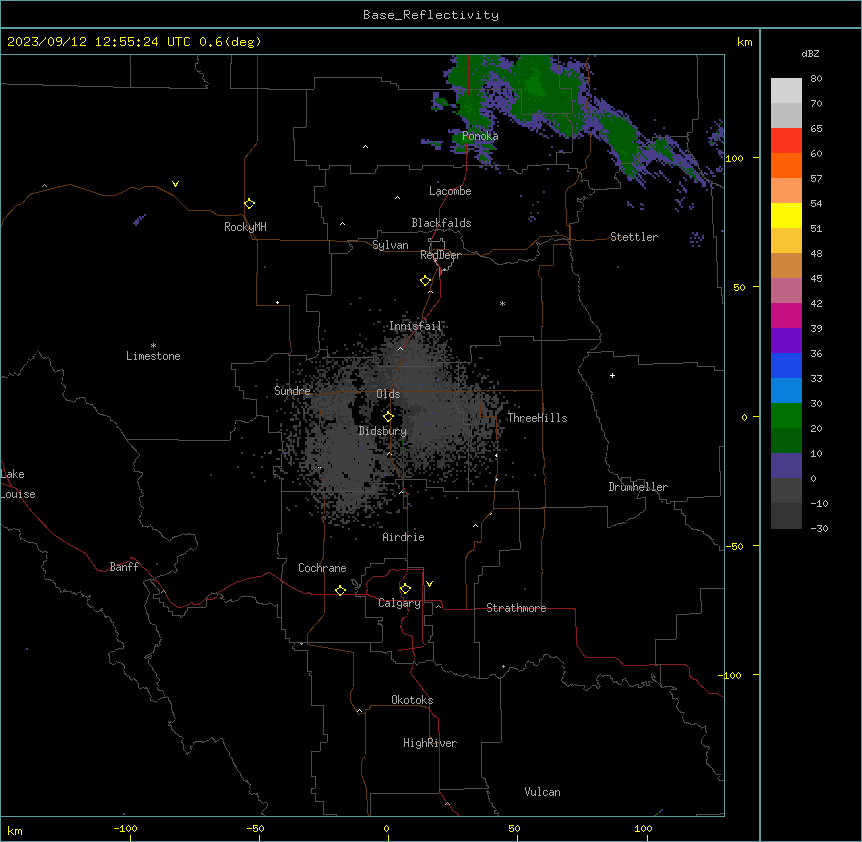Click the yellow V marker northwest of RockyMH
The width and height of the screenshot is (862, 842).
click(x=175, y=184)
